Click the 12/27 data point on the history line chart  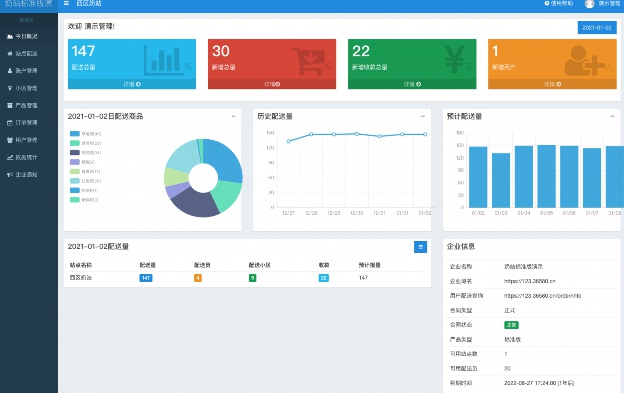[x=289, y=141]
